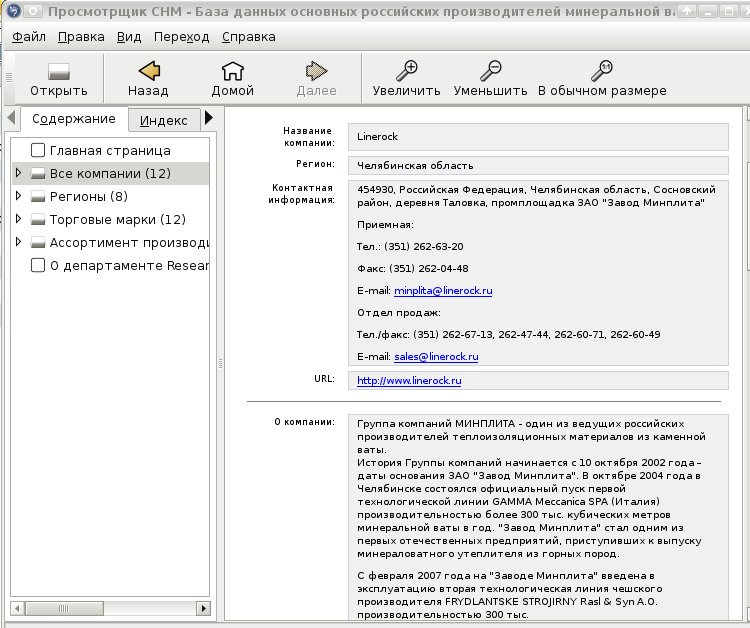Click the Домой home icon
The height and width of the screenshot is (628, 750).
232,71
